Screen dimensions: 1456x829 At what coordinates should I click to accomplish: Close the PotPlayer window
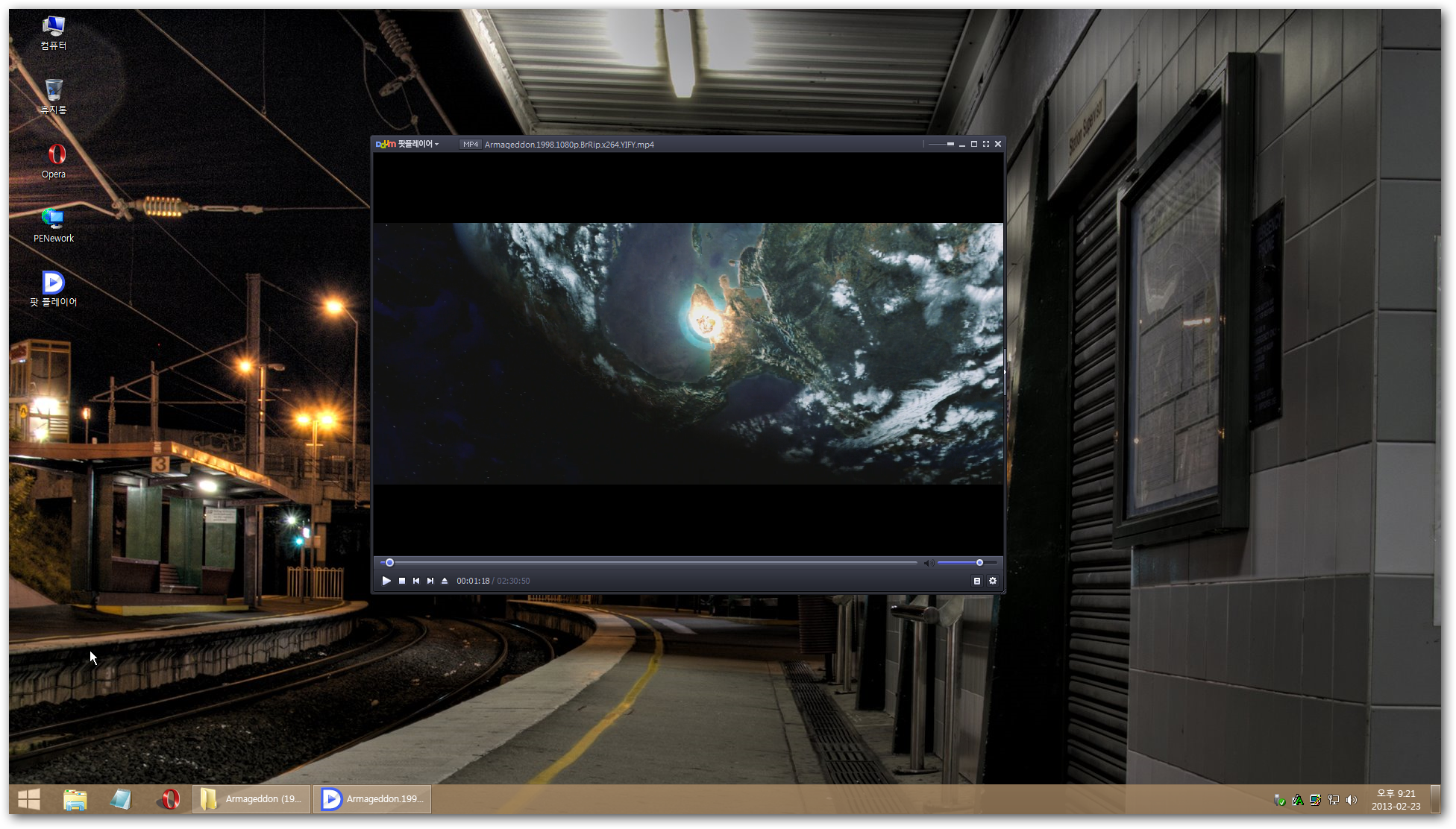[x=998, y=144]
